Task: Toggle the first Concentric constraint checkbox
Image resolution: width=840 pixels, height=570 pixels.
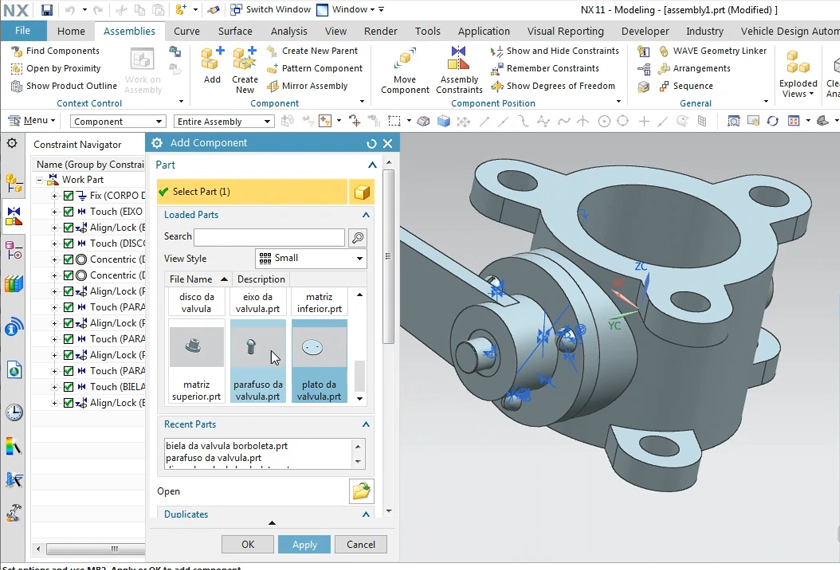Action: [x=69, y=260]
